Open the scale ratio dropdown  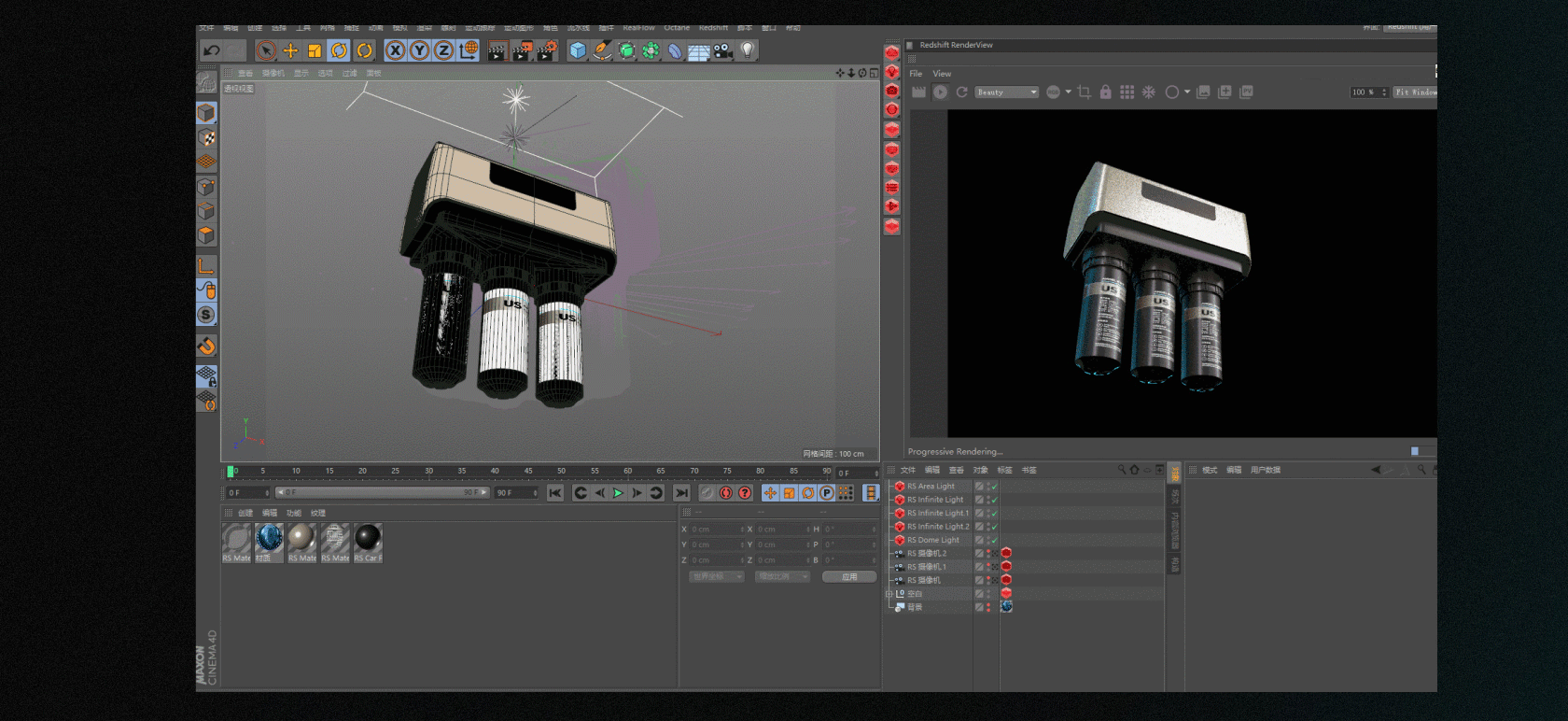(x=782, y=577)
